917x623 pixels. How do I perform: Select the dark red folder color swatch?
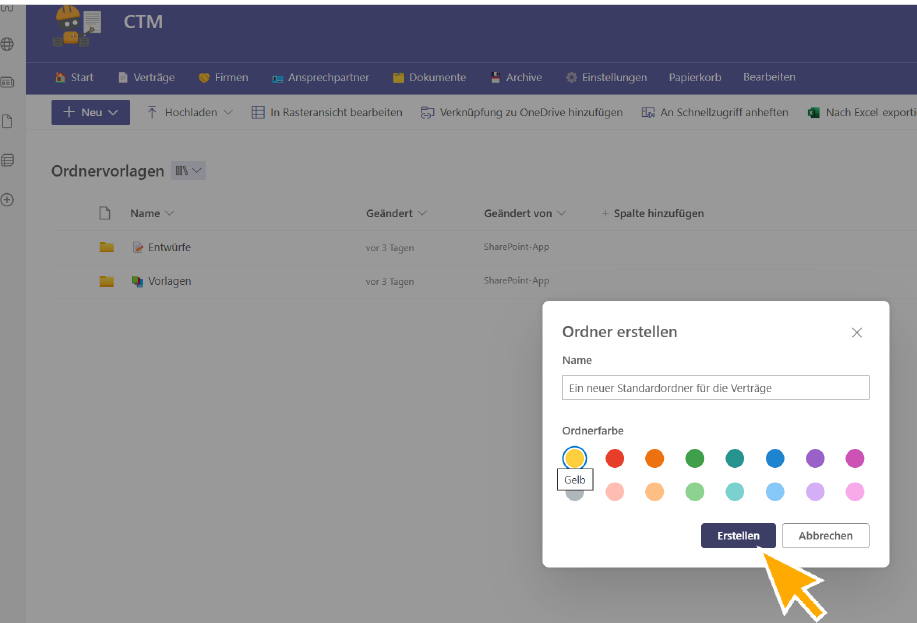point(615,458)
